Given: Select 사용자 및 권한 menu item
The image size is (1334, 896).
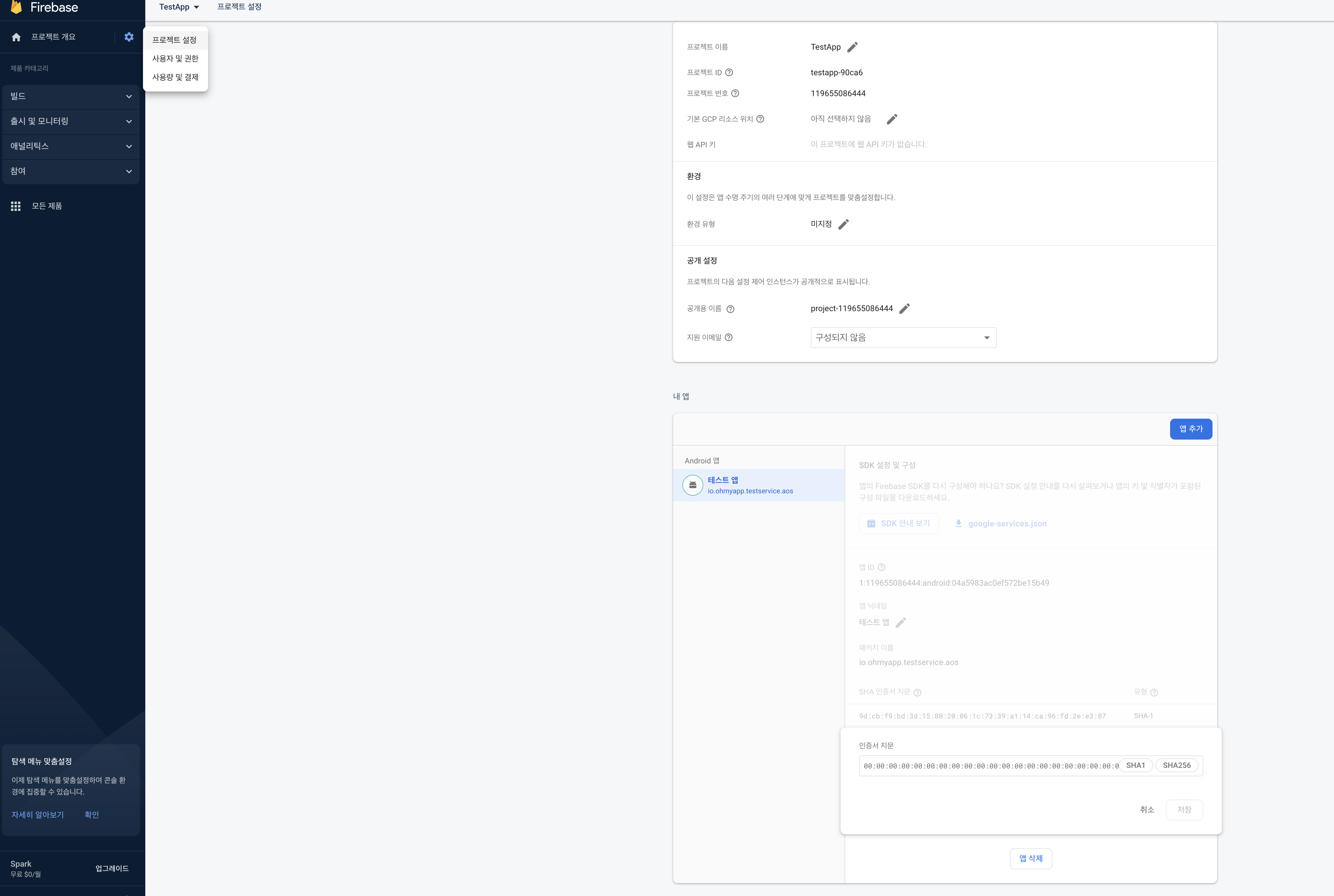Looking at the screenshot, I should [175, 59].
